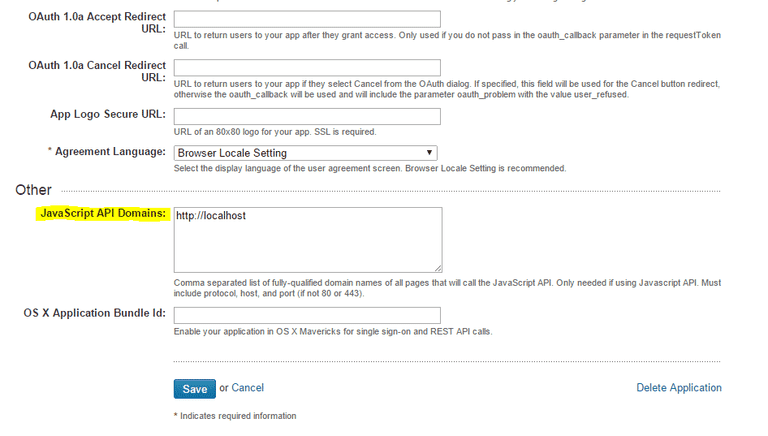The height and width of the screenshot is (436, 768).
Task: Open the Agreement Language dropdown
Action: tap(305, 153)
